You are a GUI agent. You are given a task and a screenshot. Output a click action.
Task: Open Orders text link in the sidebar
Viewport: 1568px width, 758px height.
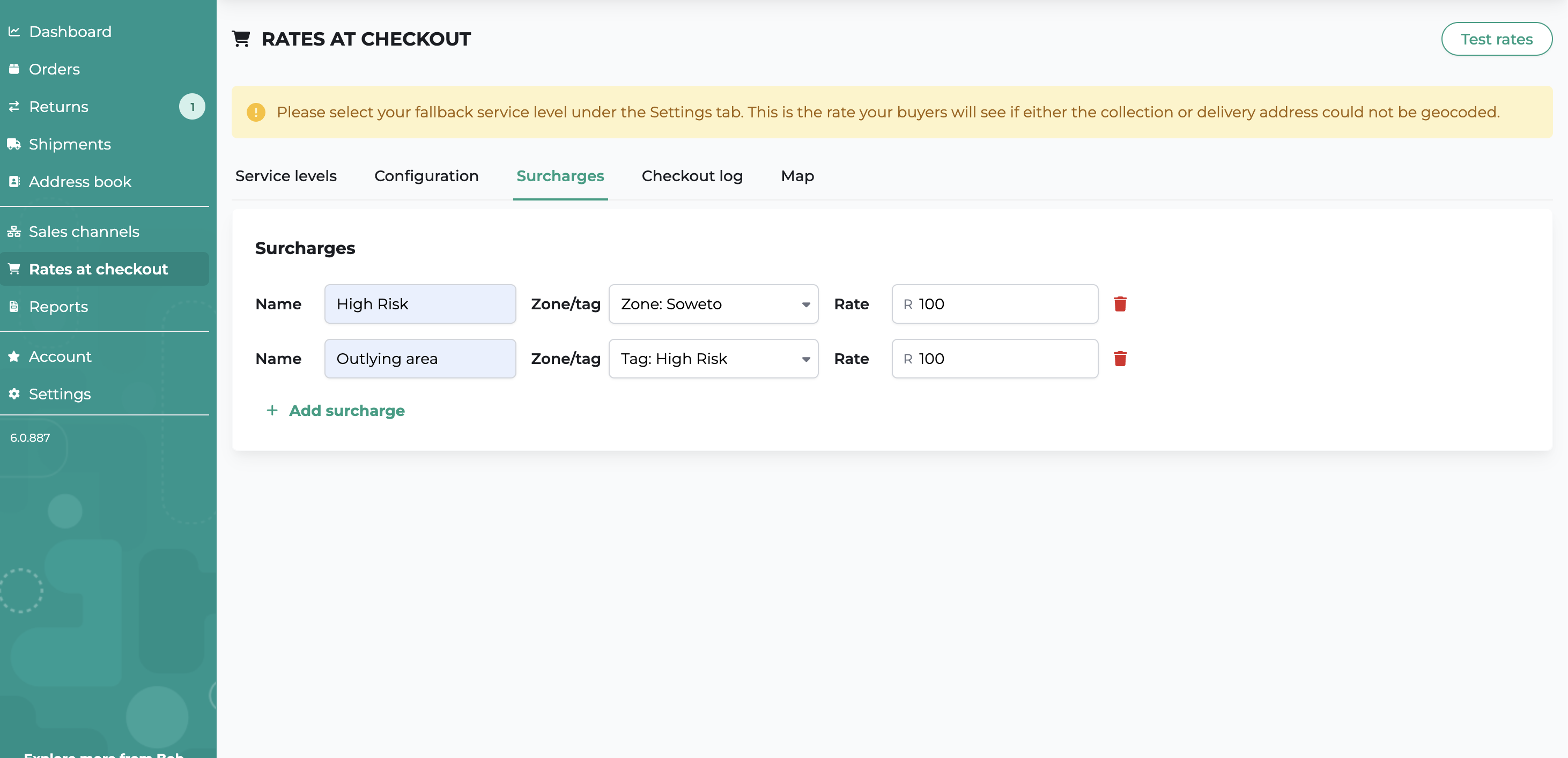[x=54, y=69]
